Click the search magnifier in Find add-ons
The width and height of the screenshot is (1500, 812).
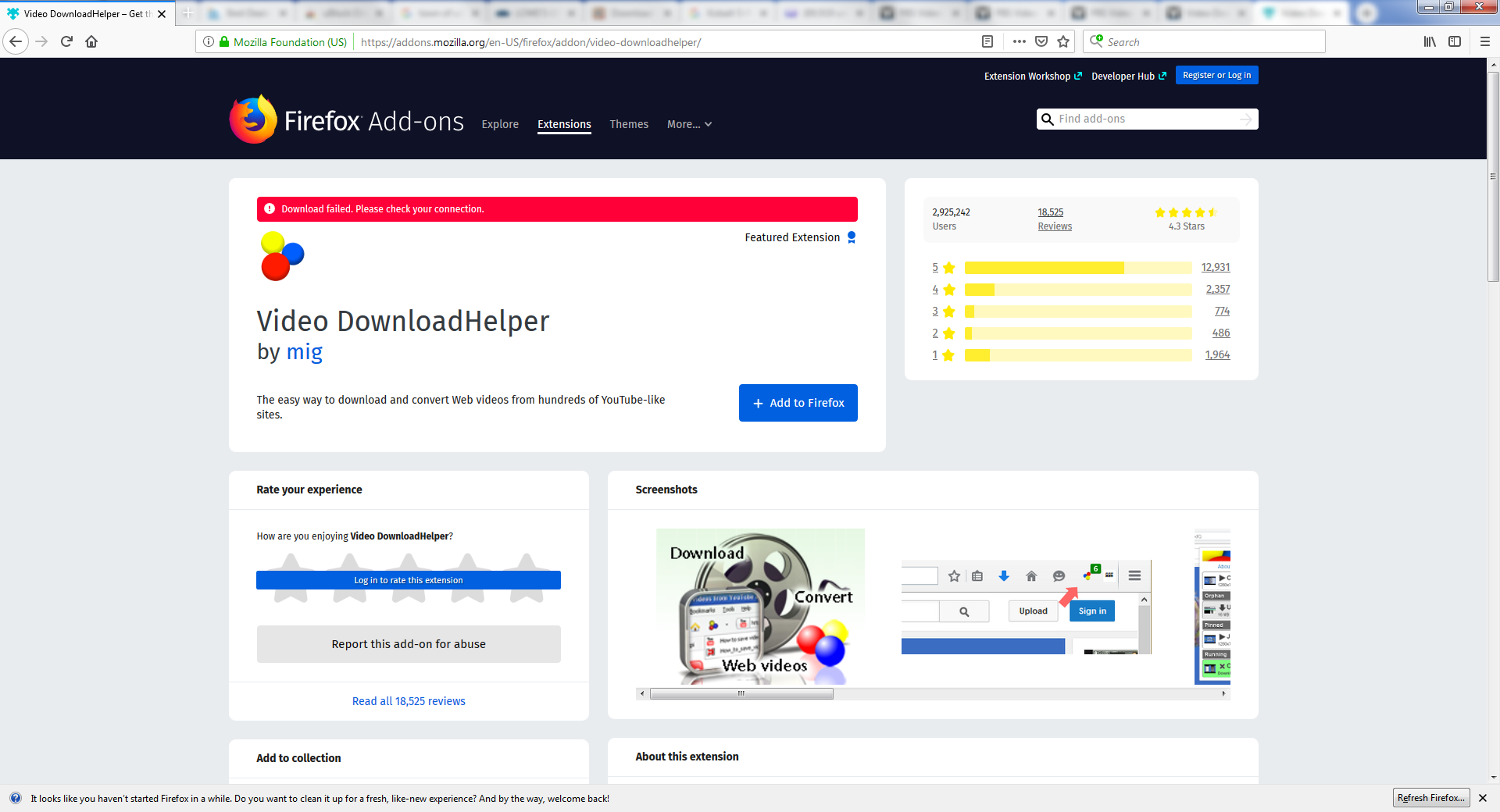[x=1048, y=119]
